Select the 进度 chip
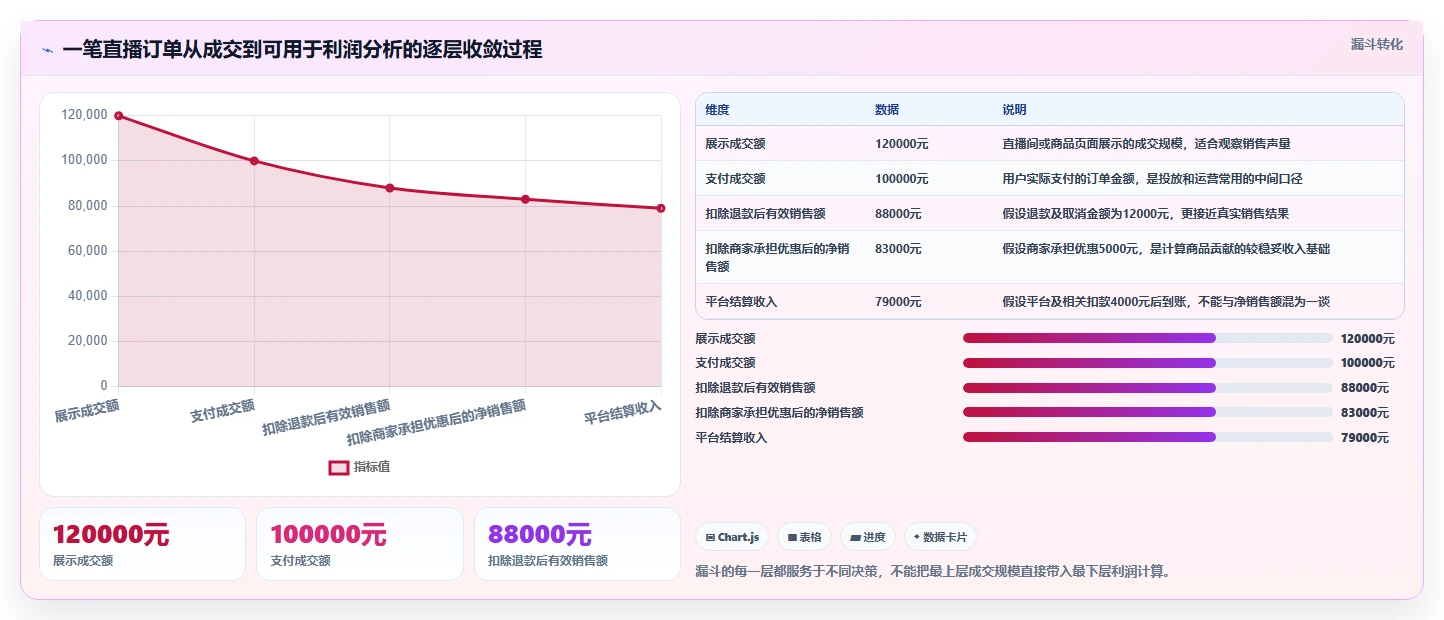1444x620 pixels. [x=868, y=537]
